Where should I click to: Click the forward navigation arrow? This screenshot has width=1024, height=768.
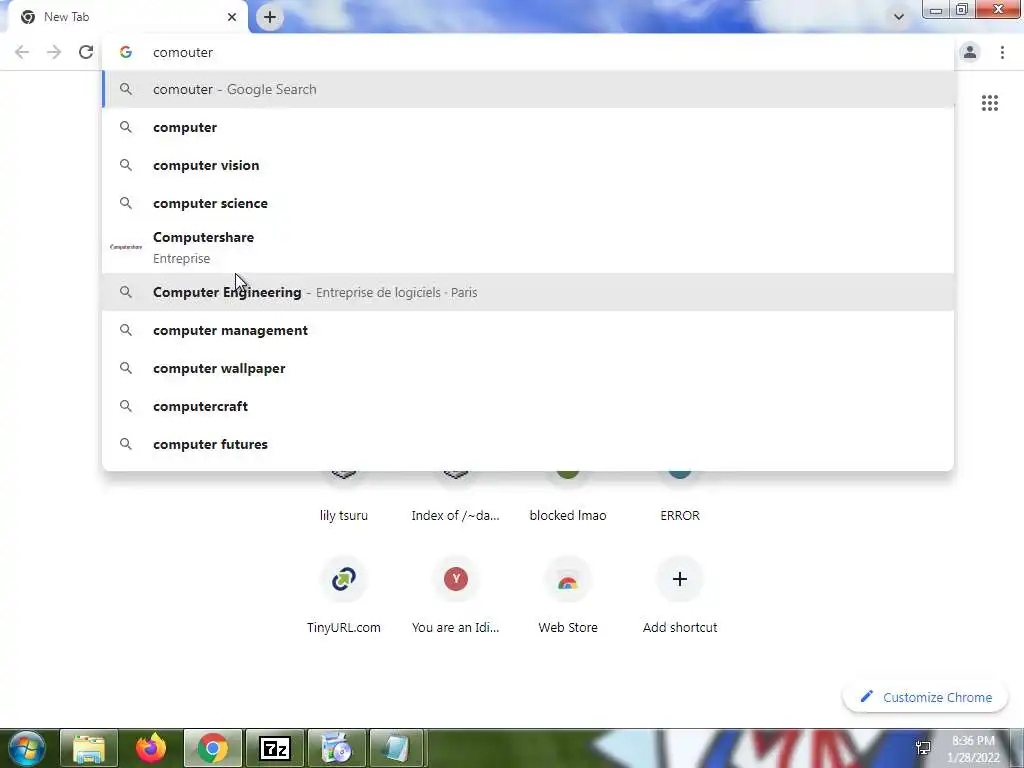click(x=54, y=52)
